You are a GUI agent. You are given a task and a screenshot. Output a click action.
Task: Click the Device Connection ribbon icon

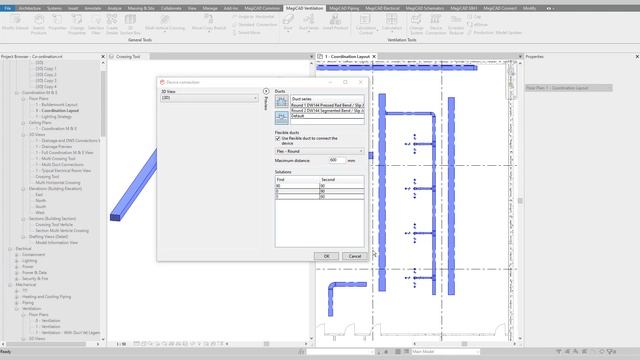pos(436,24)
